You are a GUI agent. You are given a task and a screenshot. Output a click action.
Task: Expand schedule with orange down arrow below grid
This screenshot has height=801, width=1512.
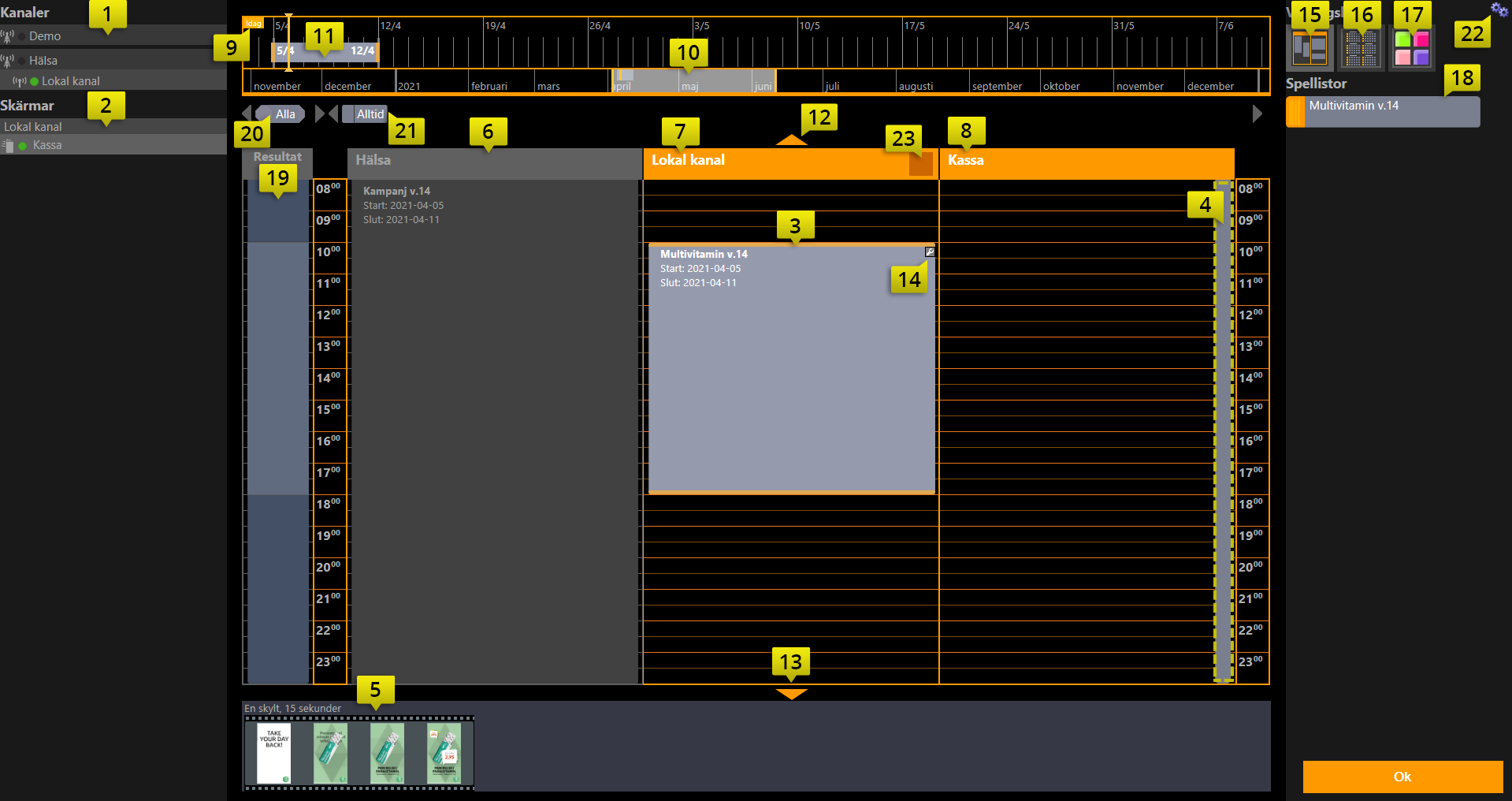tap(791, 695)
